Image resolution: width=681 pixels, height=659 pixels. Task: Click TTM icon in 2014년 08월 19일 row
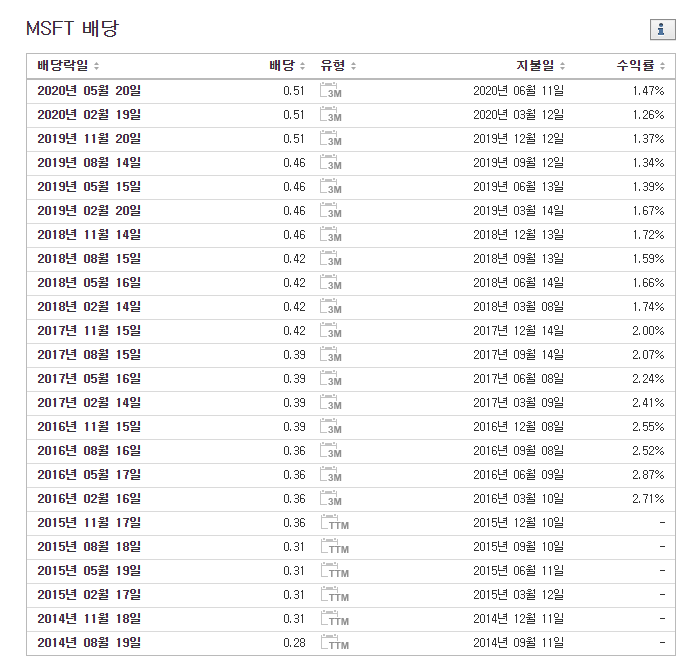[335, 642]
